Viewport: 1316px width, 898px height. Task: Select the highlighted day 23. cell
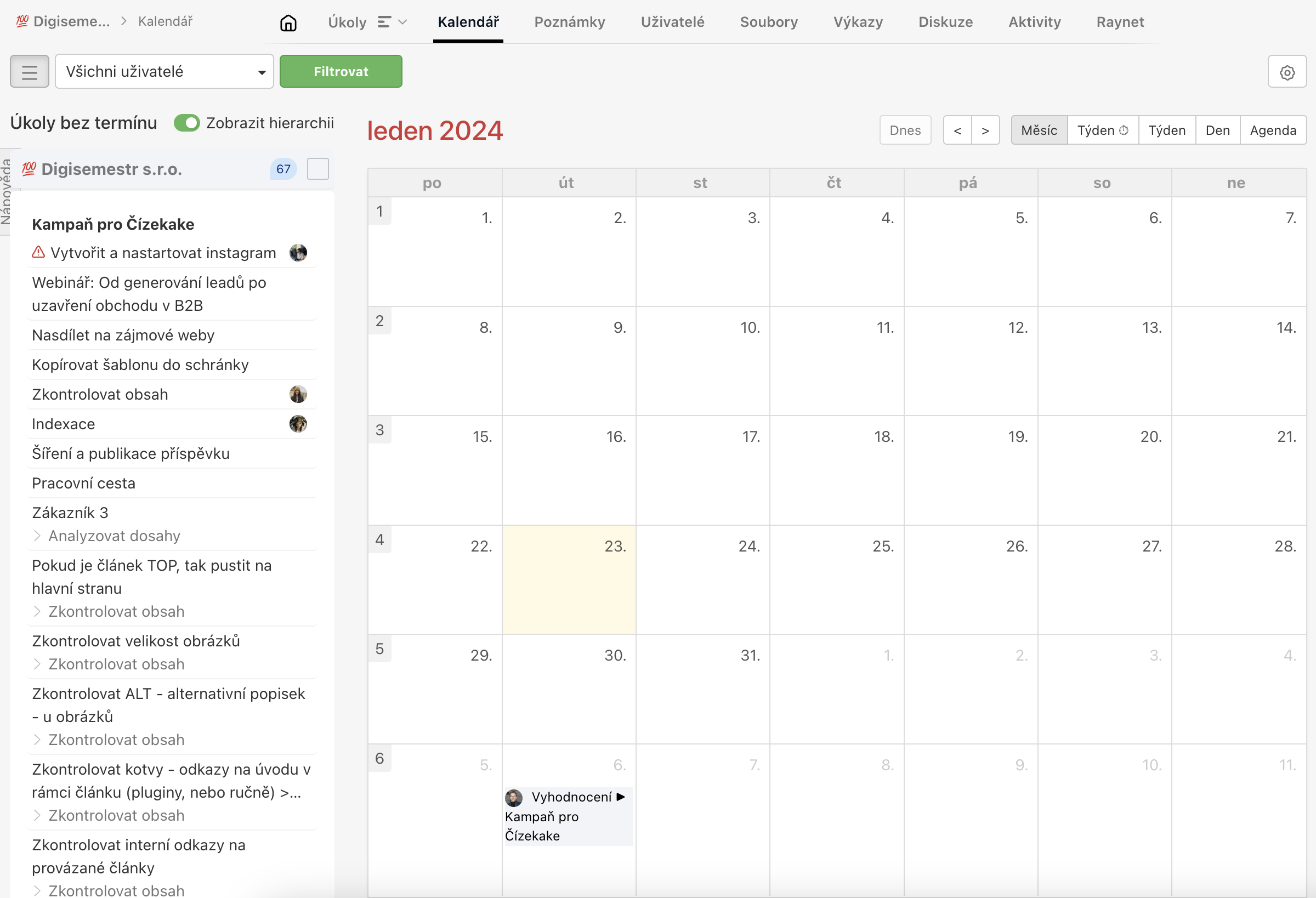pyautogui.click(x=569, y=579)
